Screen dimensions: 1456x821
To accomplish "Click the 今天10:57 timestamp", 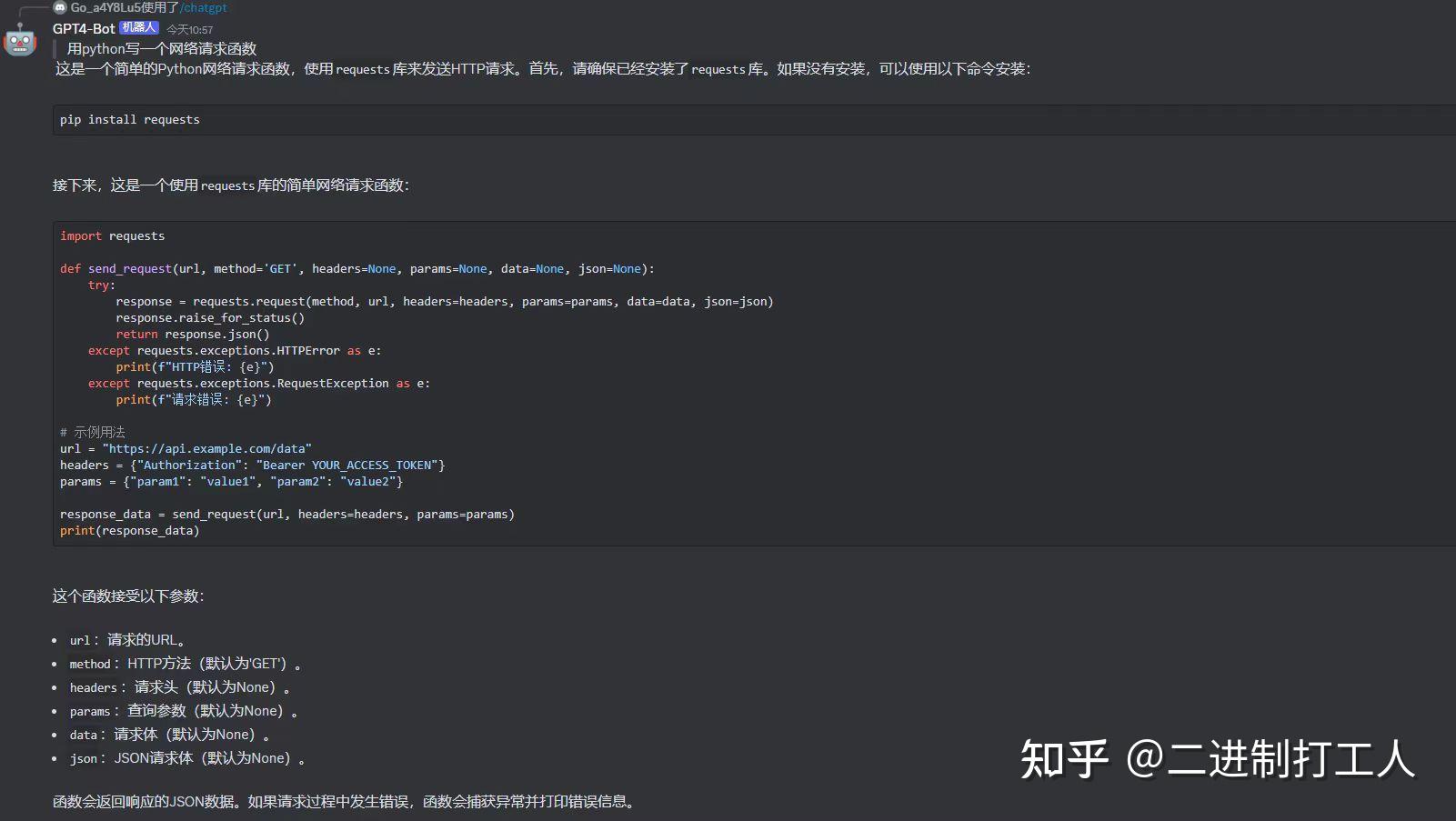I will point(188,28).
